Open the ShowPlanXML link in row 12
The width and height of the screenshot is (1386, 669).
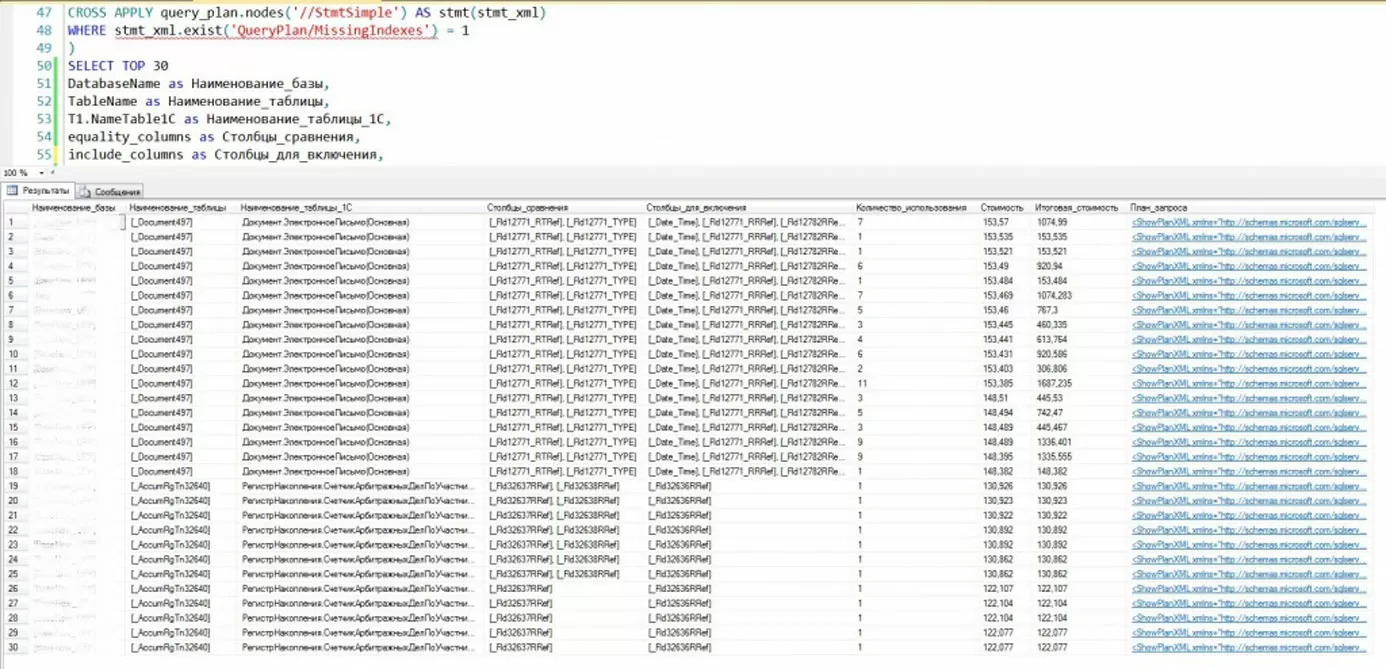(x=1248, y=383)
